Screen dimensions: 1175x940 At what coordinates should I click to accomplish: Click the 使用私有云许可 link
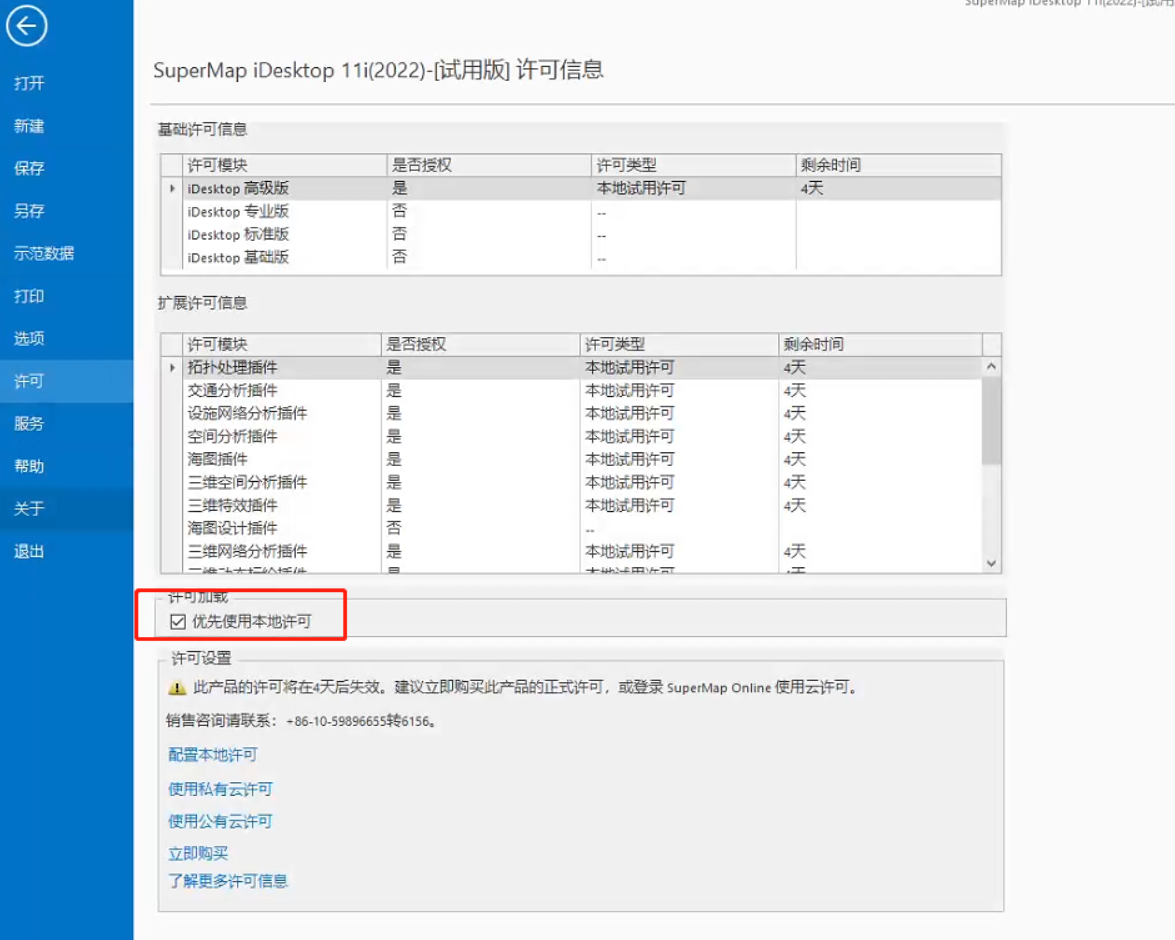(x=220, y=789)
